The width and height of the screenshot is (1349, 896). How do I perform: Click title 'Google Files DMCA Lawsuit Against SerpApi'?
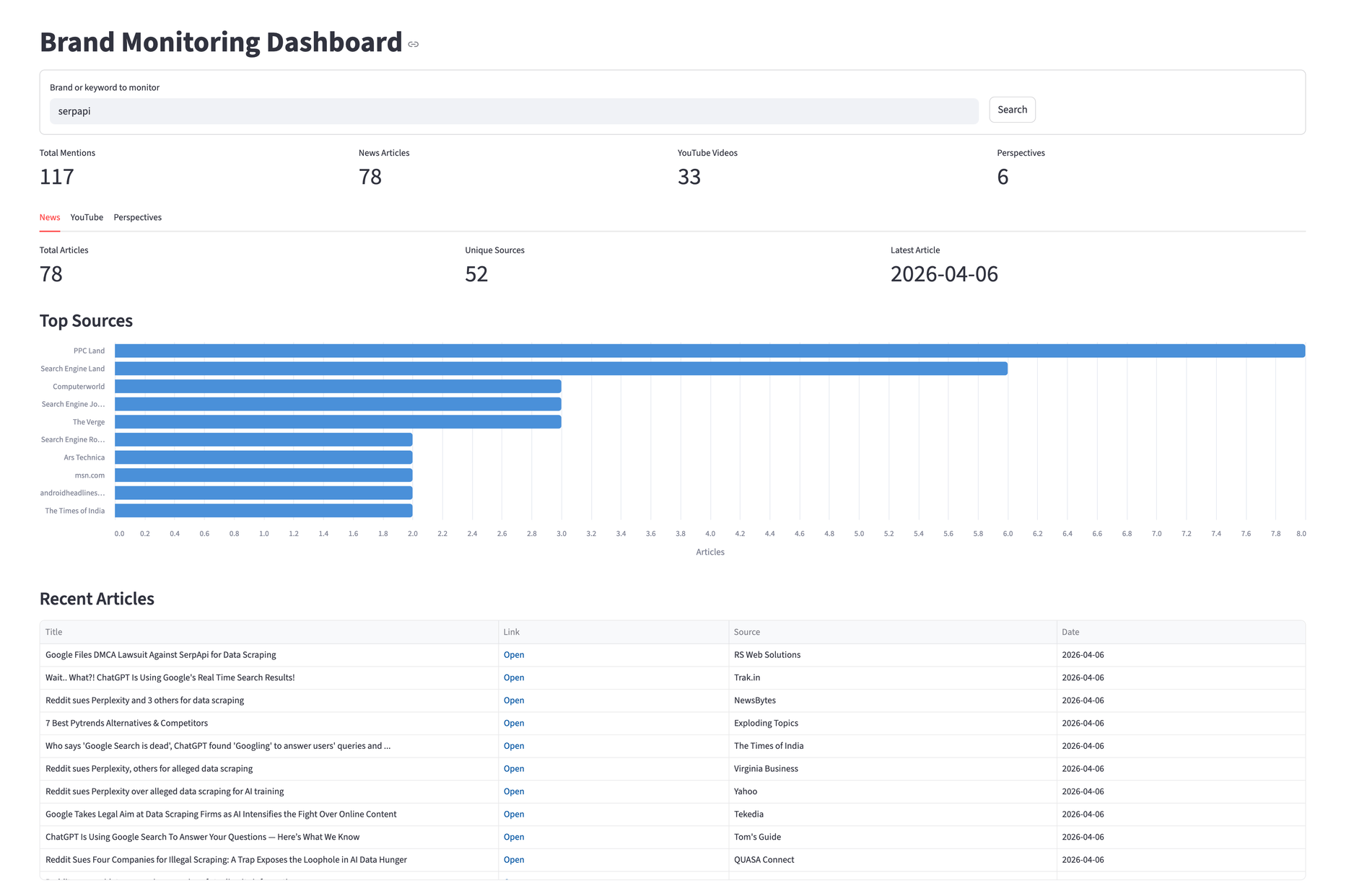tap(161, 655)
